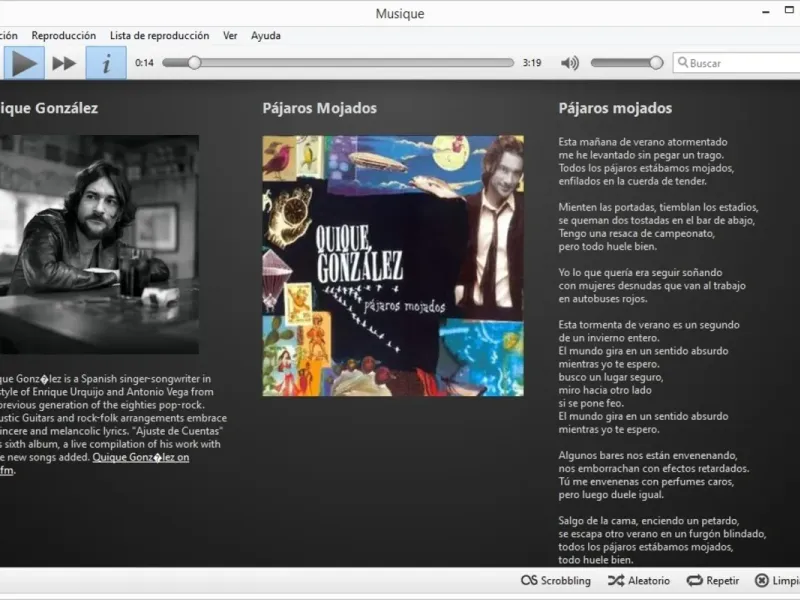This screenshot has height=600, width=800.
Task: Click lyric 'Esta mañana de verano atormentado'
Action: [643, 142]
